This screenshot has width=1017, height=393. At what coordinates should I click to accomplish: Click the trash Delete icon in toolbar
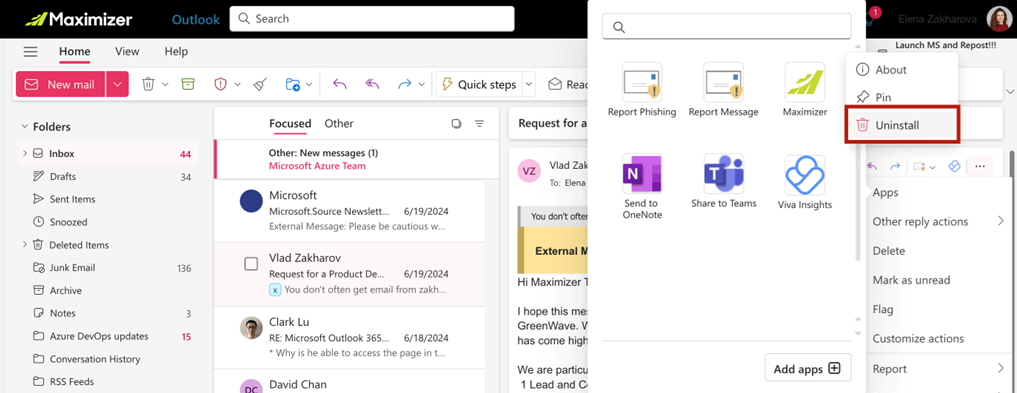click(x=149, y=84)
